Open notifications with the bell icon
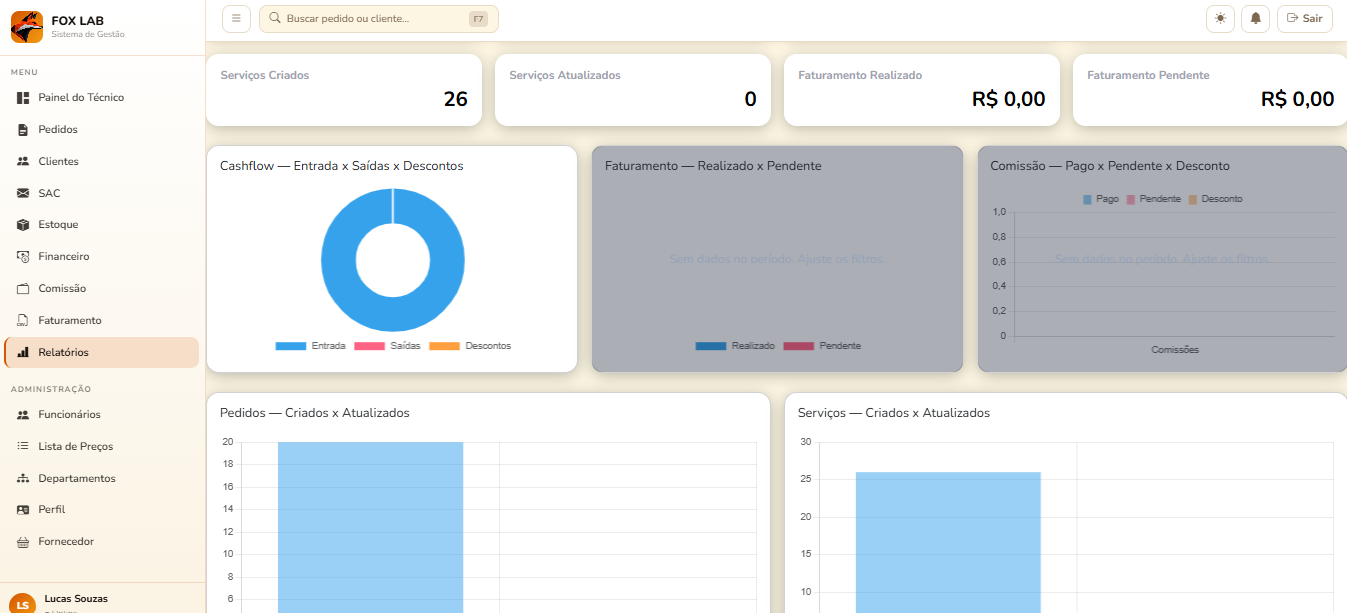The height and width of the screenshot is (613, 1347). point(1255,19)
